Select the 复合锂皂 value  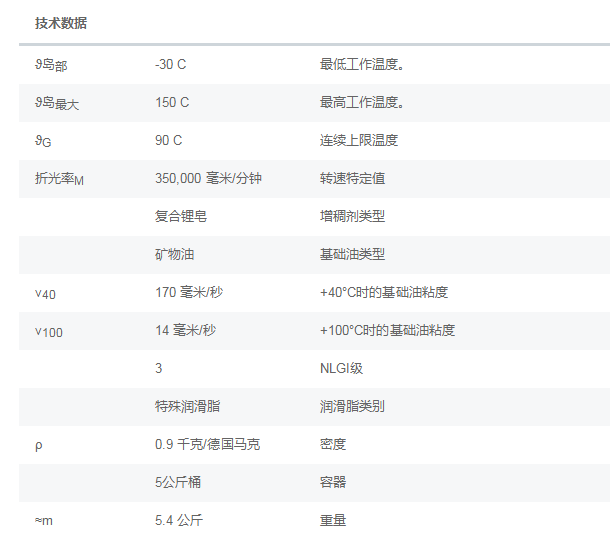tap(181, 216)
